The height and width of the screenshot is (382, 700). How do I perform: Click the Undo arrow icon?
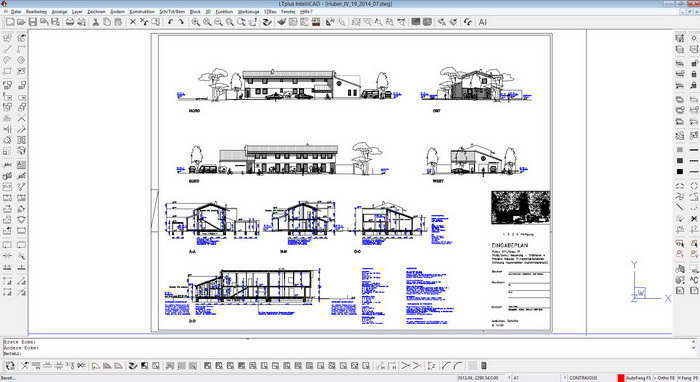[171, 22]
